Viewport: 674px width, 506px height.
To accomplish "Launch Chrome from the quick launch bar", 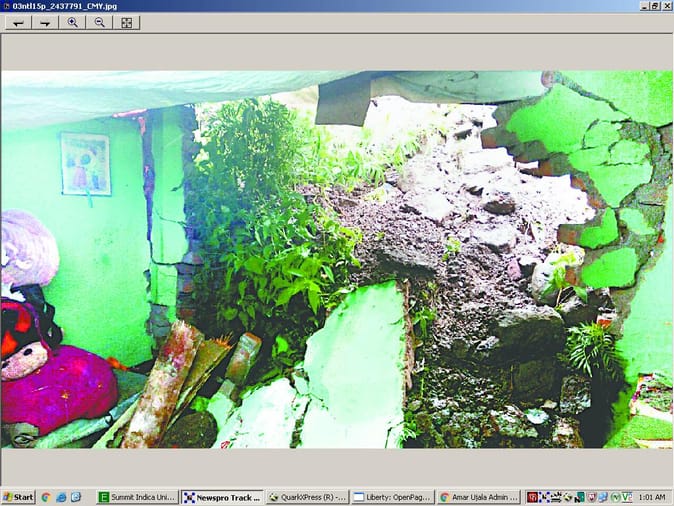I will tap(46, 497).
